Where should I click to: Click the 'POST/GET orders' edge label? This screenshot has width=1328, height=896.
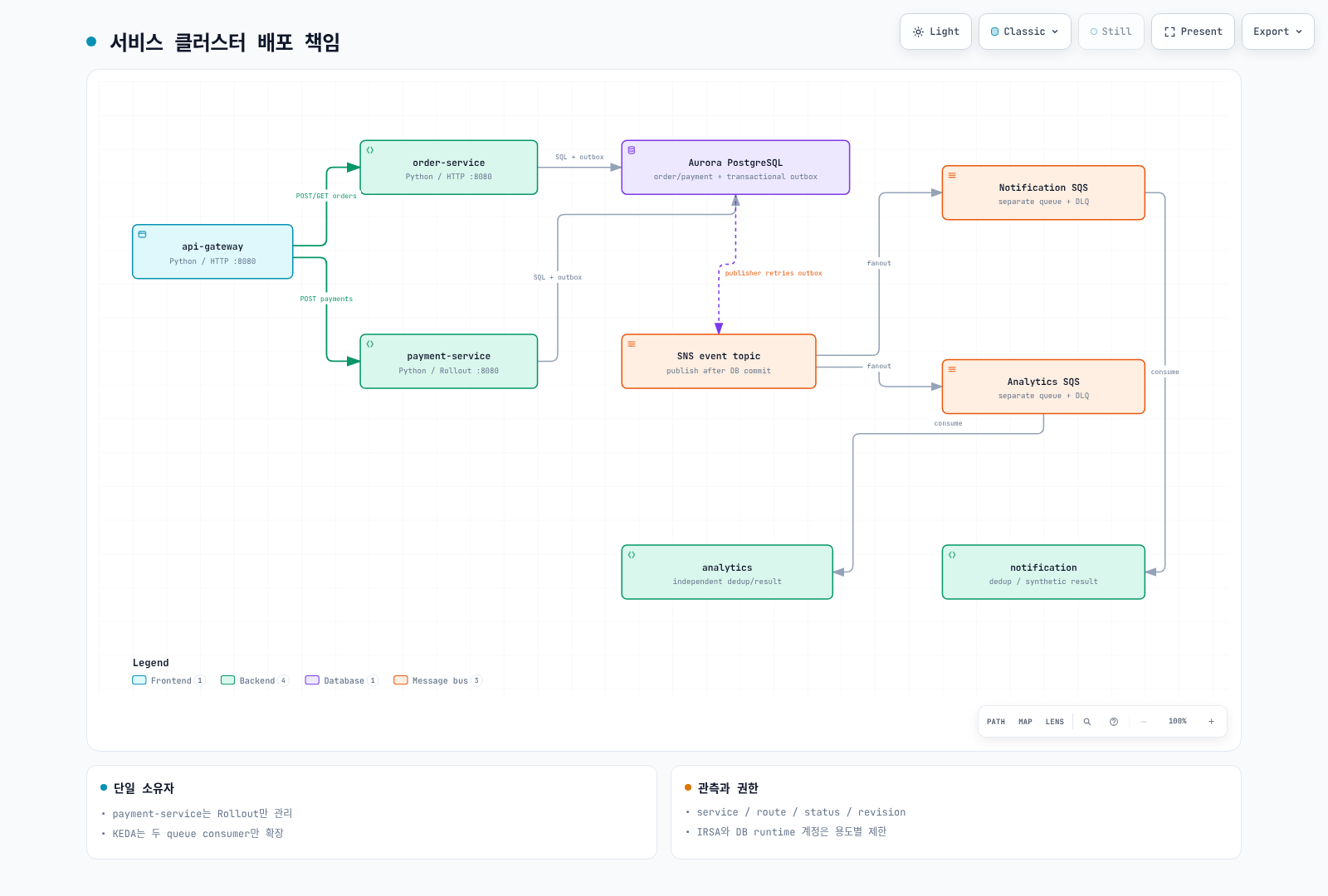click(x=326, y=197)
